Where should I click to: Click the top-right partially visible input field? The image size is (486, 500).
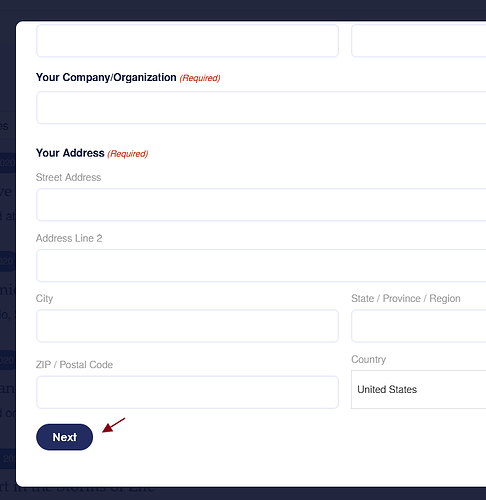click(418, 40)
